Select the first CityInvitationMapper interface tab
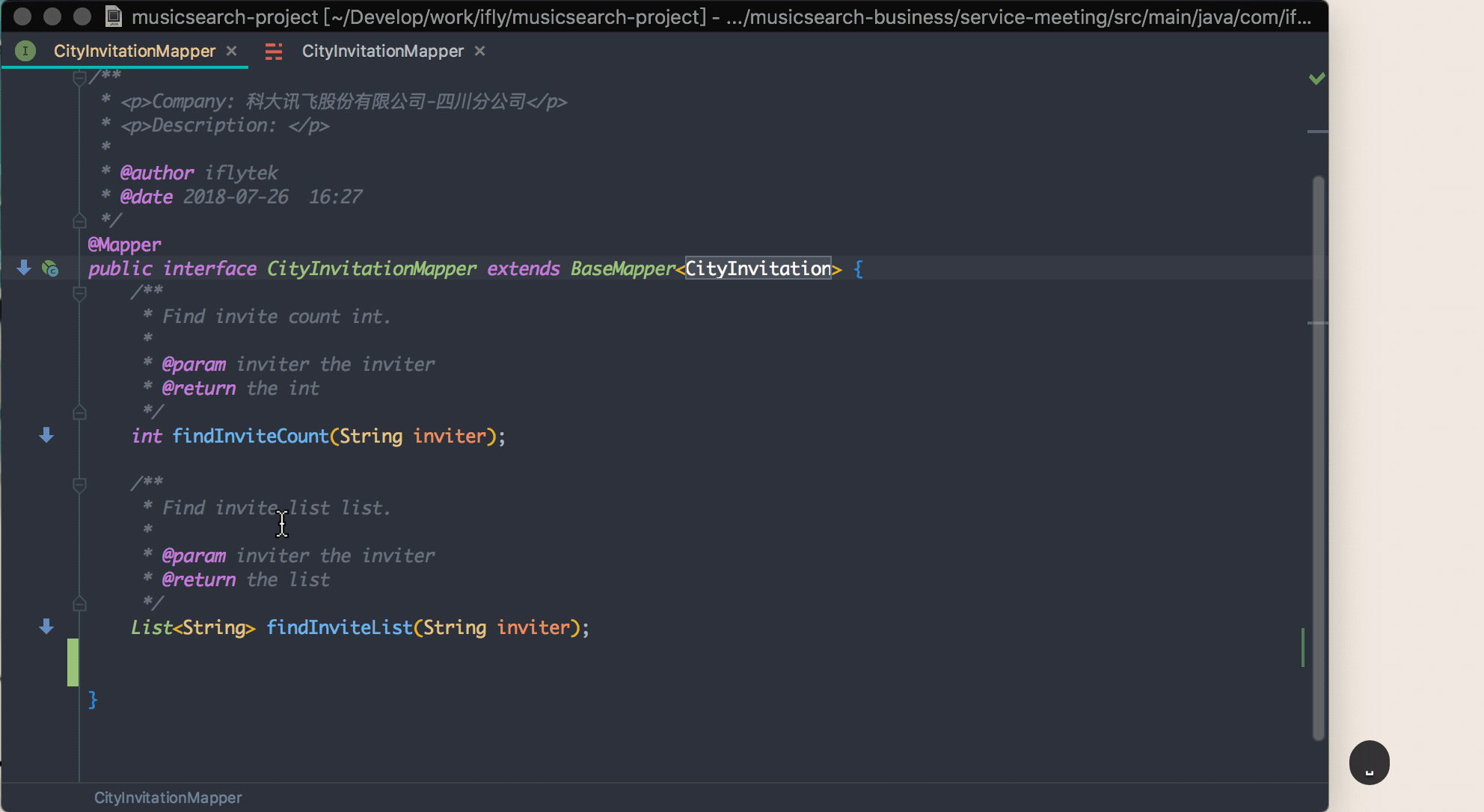Screen dimensions: 1484x812 tap(135, 51)
